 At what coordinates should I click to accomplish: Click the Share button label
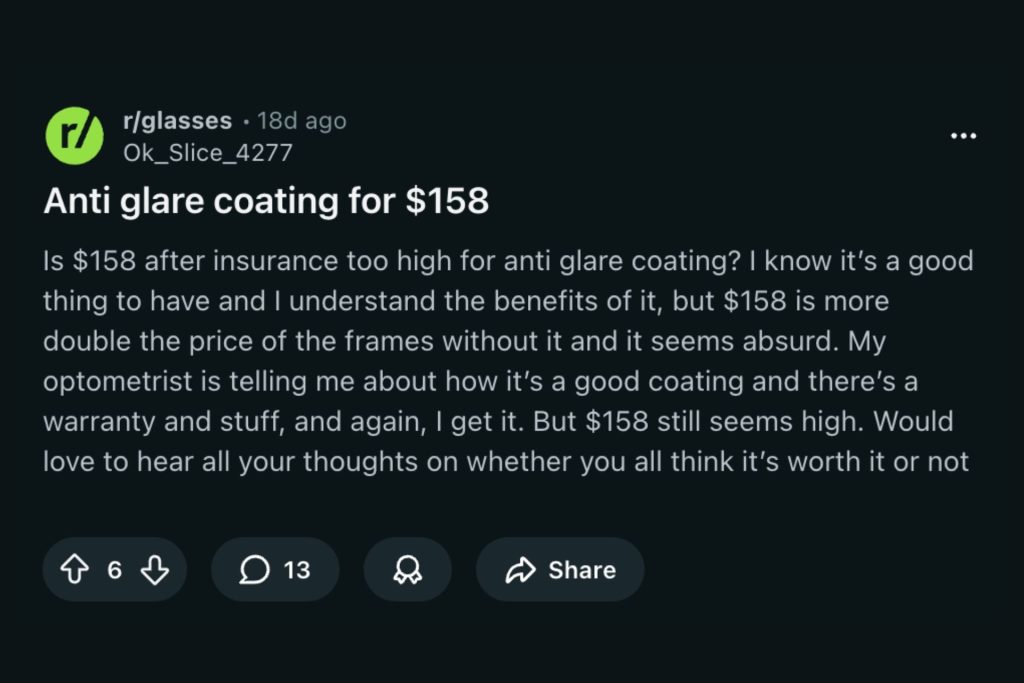coord(581,570)
